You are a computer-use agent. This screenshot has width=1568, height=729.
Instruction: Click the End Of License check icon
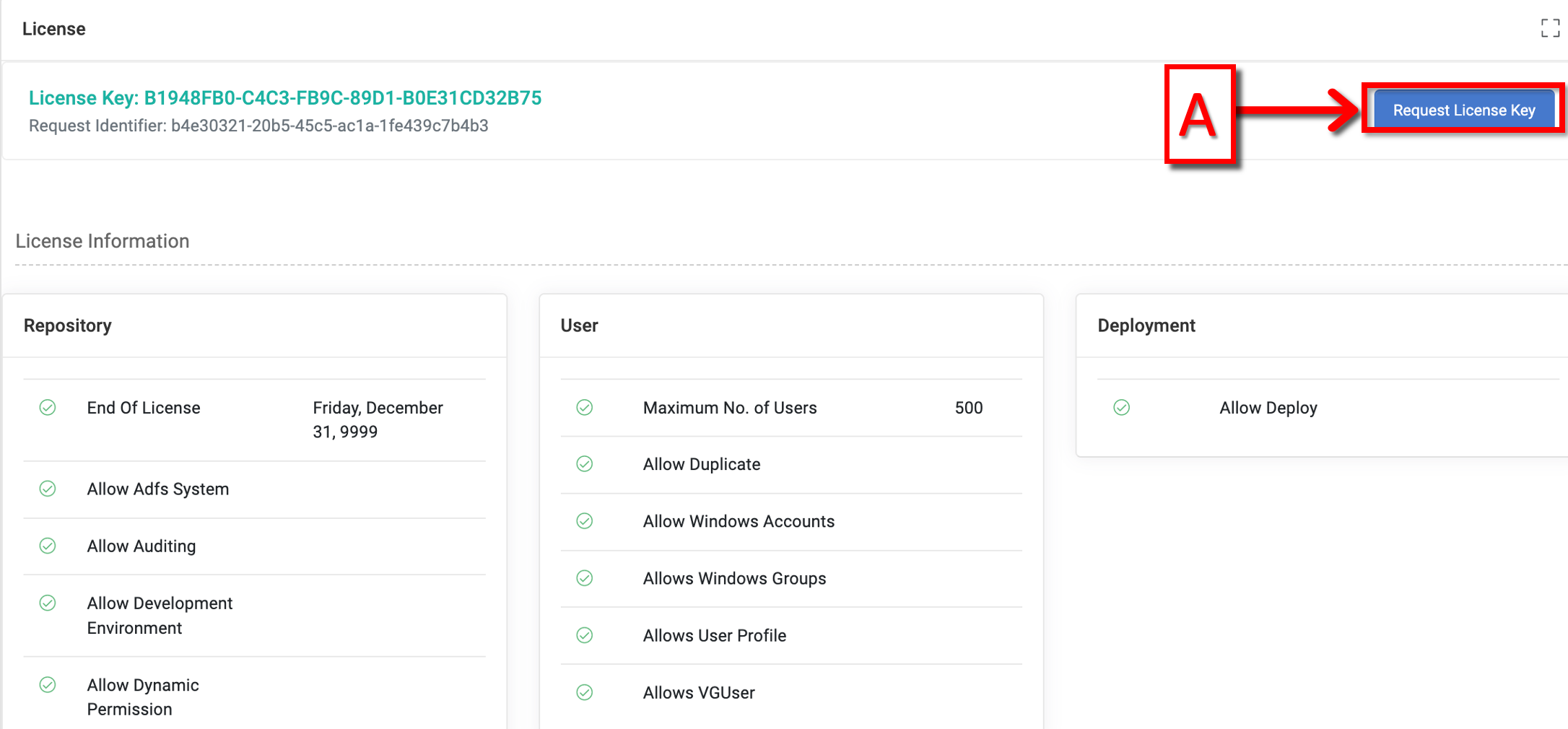coord(48,408)
